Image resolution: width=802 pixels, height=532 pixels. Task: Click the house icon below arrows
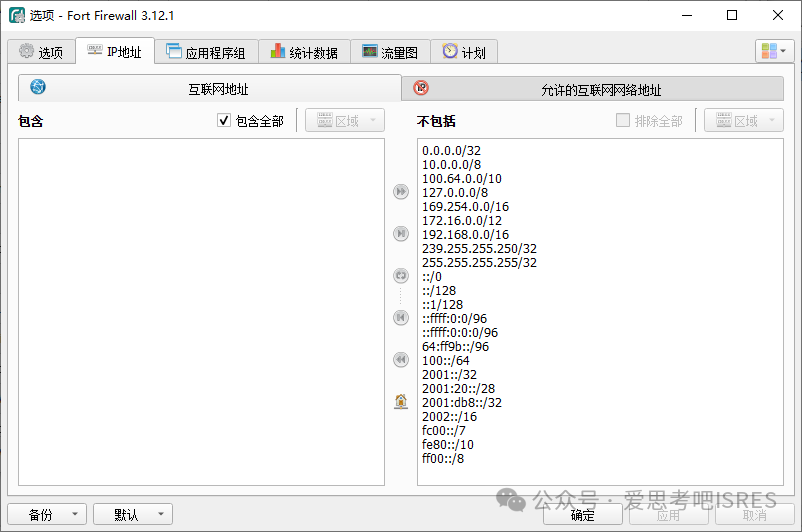tap(401, 401)
